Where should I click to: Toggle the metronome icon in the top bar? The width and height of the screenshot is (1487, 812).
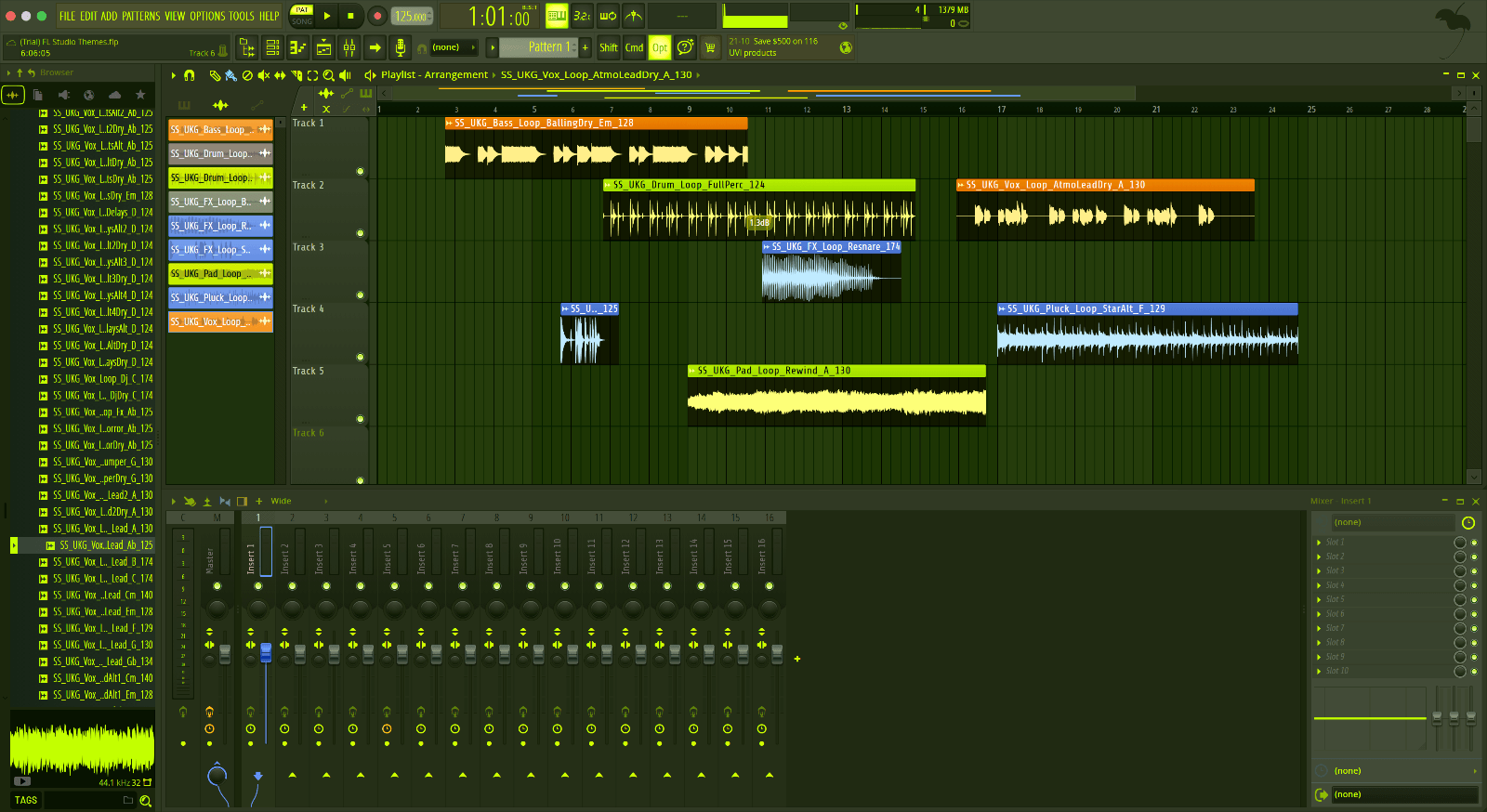633,16
